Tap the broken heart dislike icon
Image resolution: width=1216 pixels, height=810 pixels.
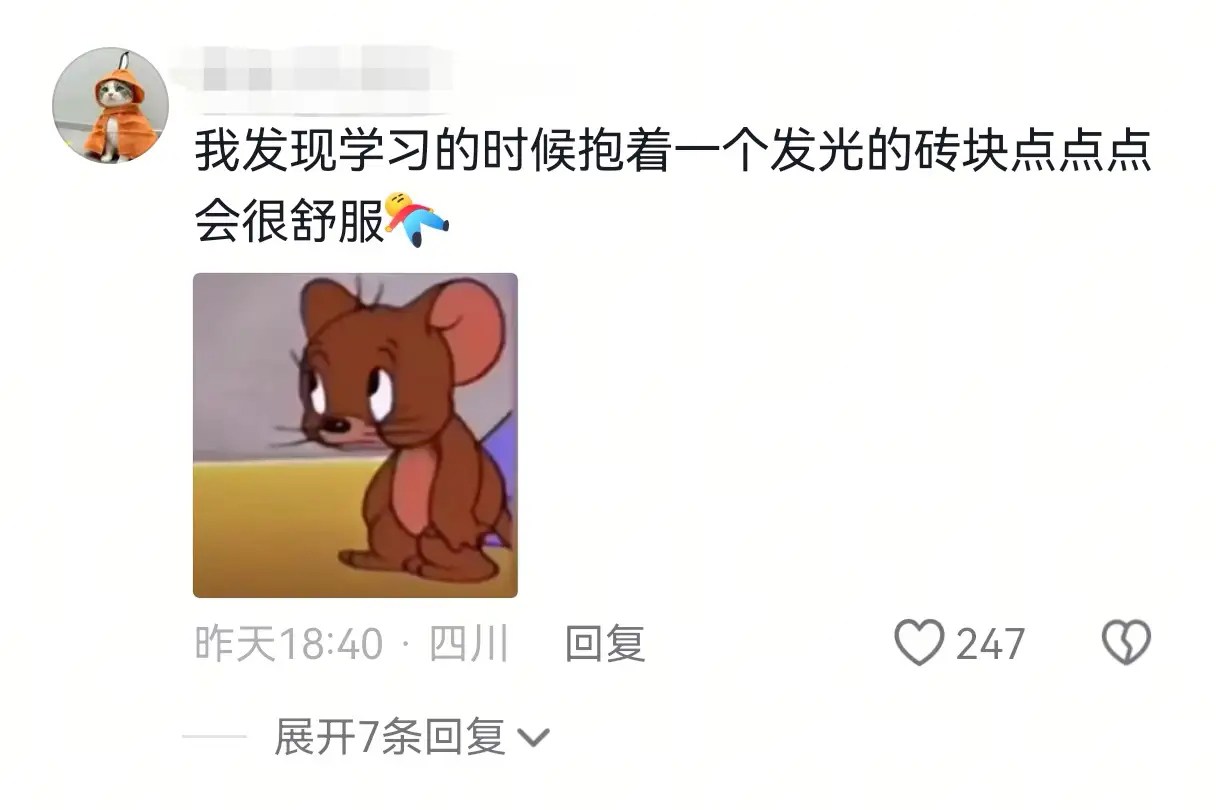1126,643
